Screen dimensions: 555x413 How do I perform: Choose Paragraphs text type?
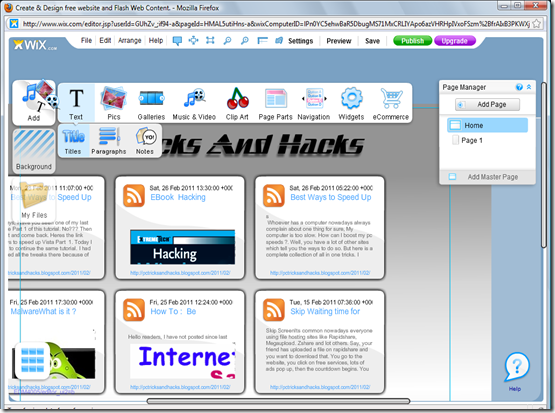click(x=109, y=142)
